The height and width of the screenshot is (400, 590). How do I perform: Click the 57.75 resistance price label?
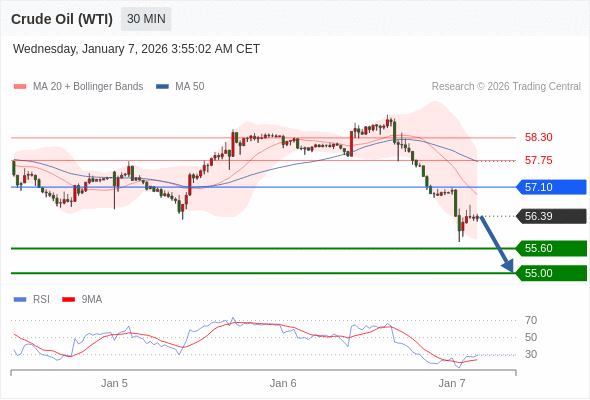[x=538, y=160]
